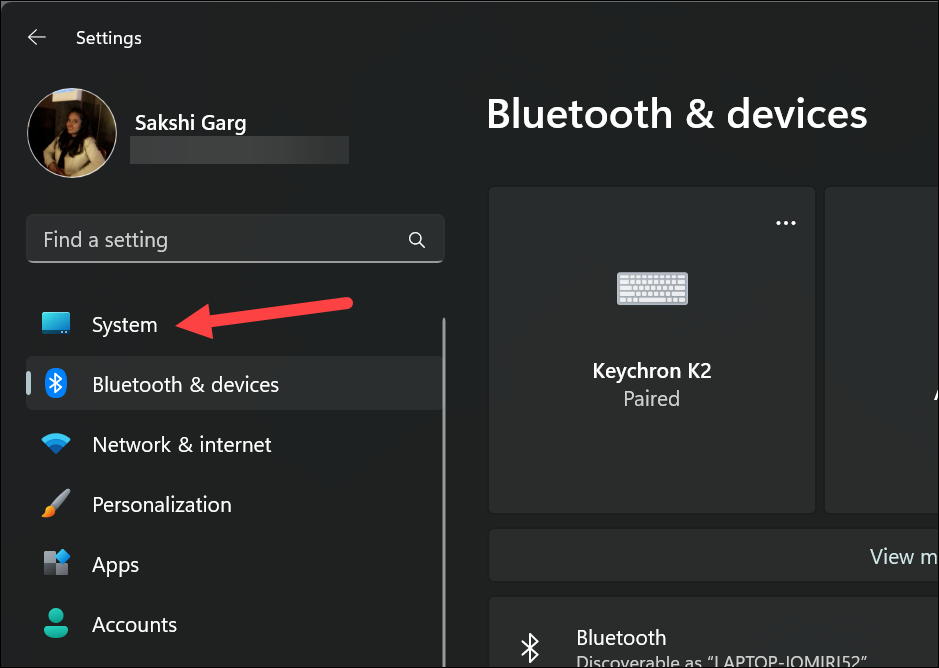
Task: Click the Bluetooth & devices sidebar icon
Action: [x=56, y=383]
